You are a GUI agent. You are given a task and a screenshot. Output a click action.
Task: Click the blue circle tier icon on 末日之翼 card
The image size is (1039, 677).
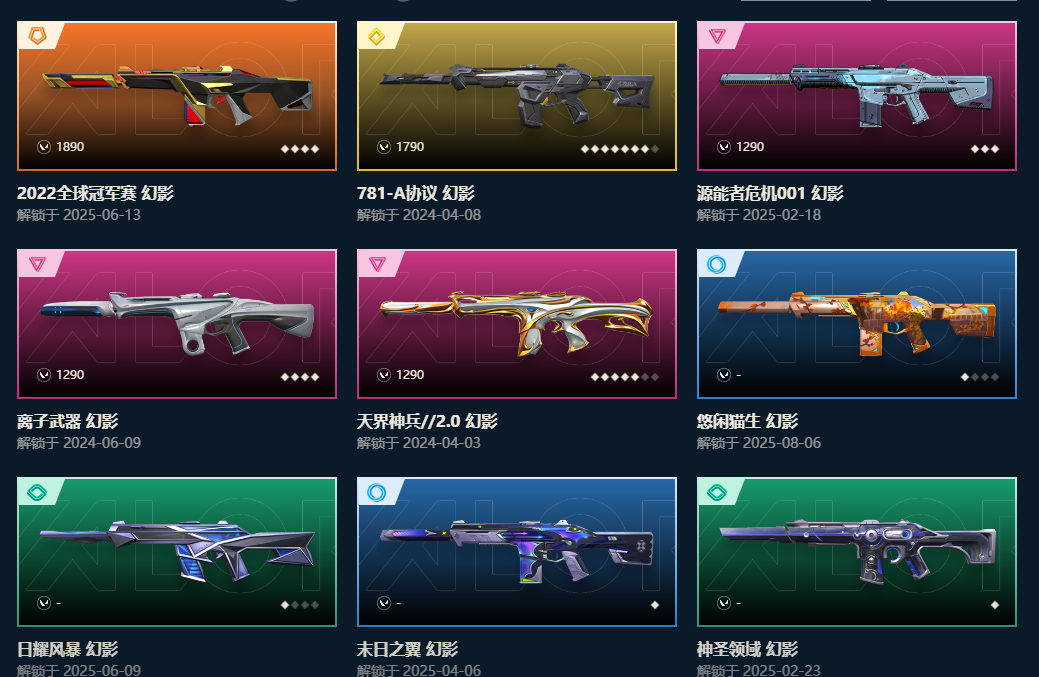[x=376, y=492]
